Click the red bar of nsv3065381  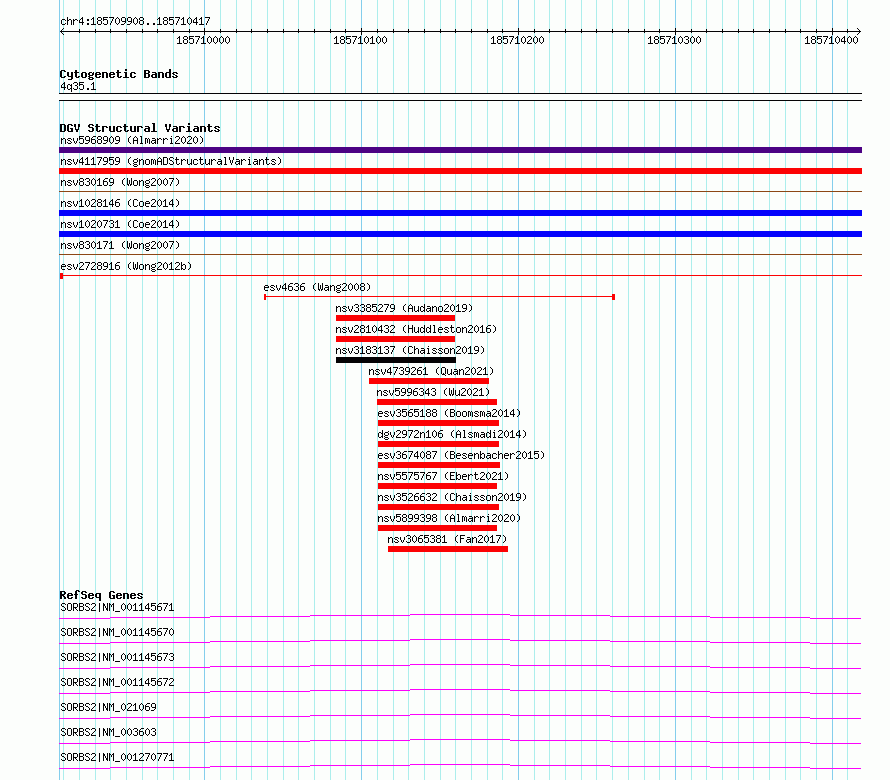point(448,549)
